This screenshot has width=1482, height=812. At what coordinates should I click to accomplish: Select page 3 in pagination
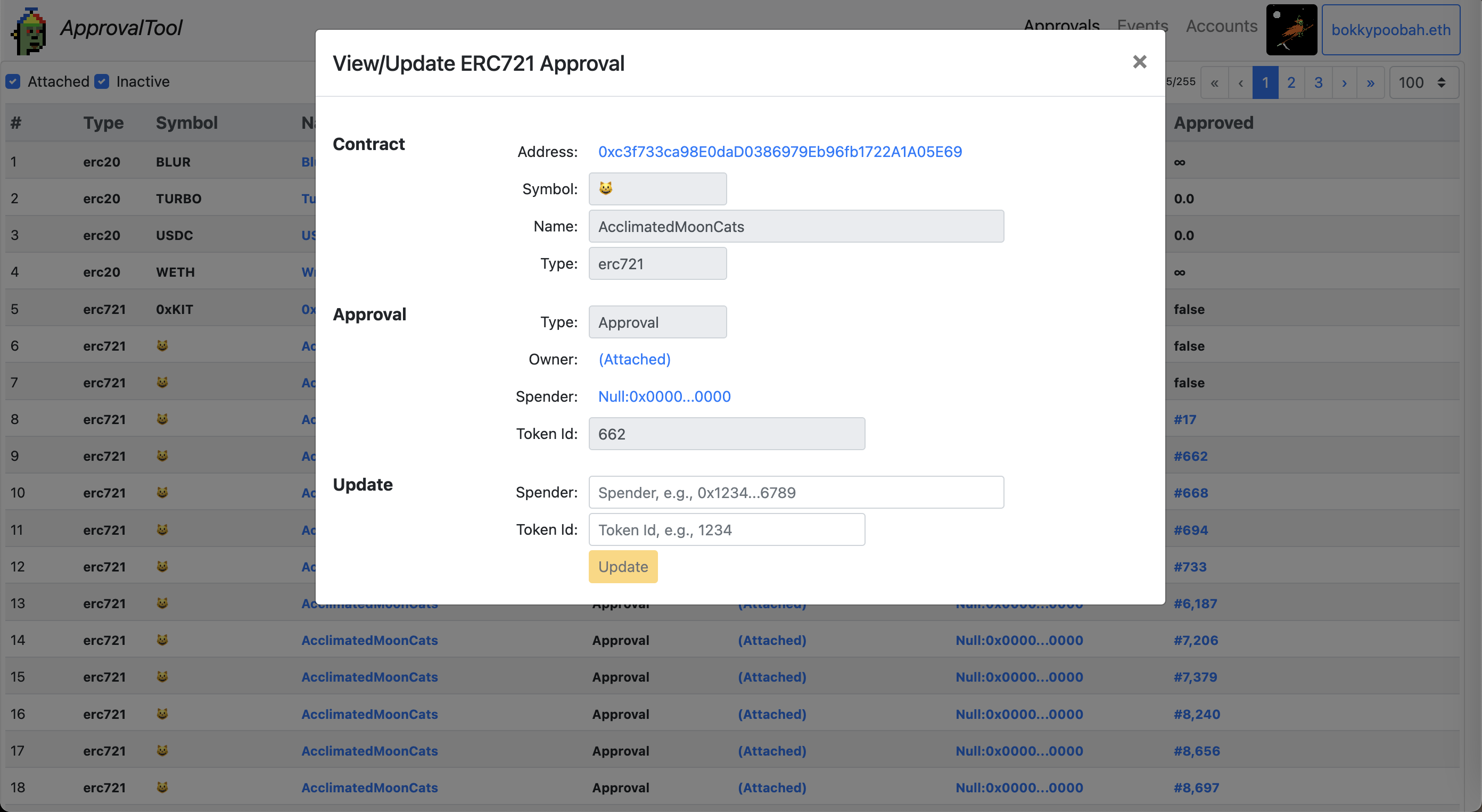tap(1318, 83)
